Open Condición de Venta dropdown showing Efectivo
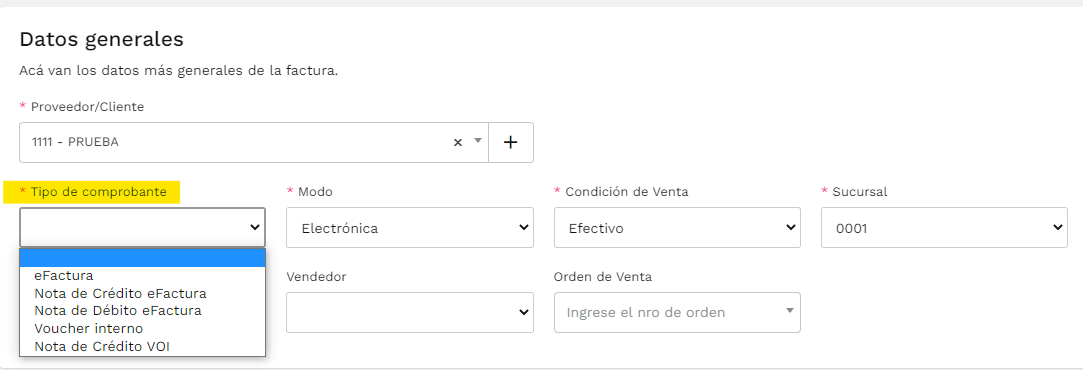The height and width of the screenshot is (370, 1083). point(677,227)
